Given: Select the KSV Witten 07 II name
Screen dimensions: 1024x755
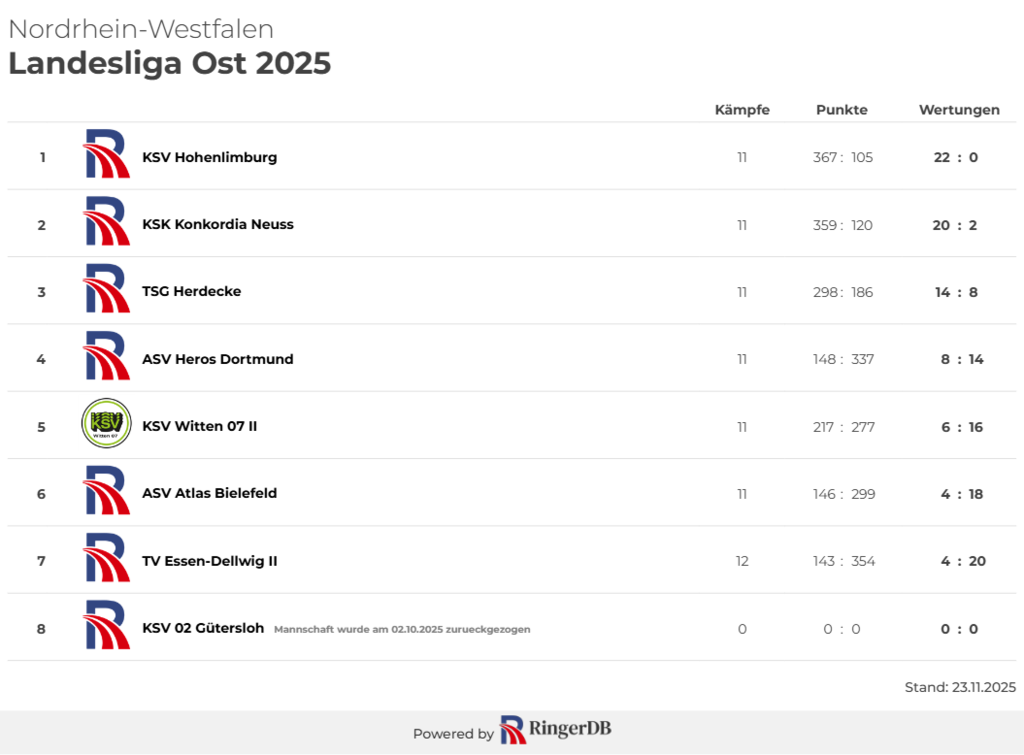Looking at the screenshot, I should coord(200,426).
